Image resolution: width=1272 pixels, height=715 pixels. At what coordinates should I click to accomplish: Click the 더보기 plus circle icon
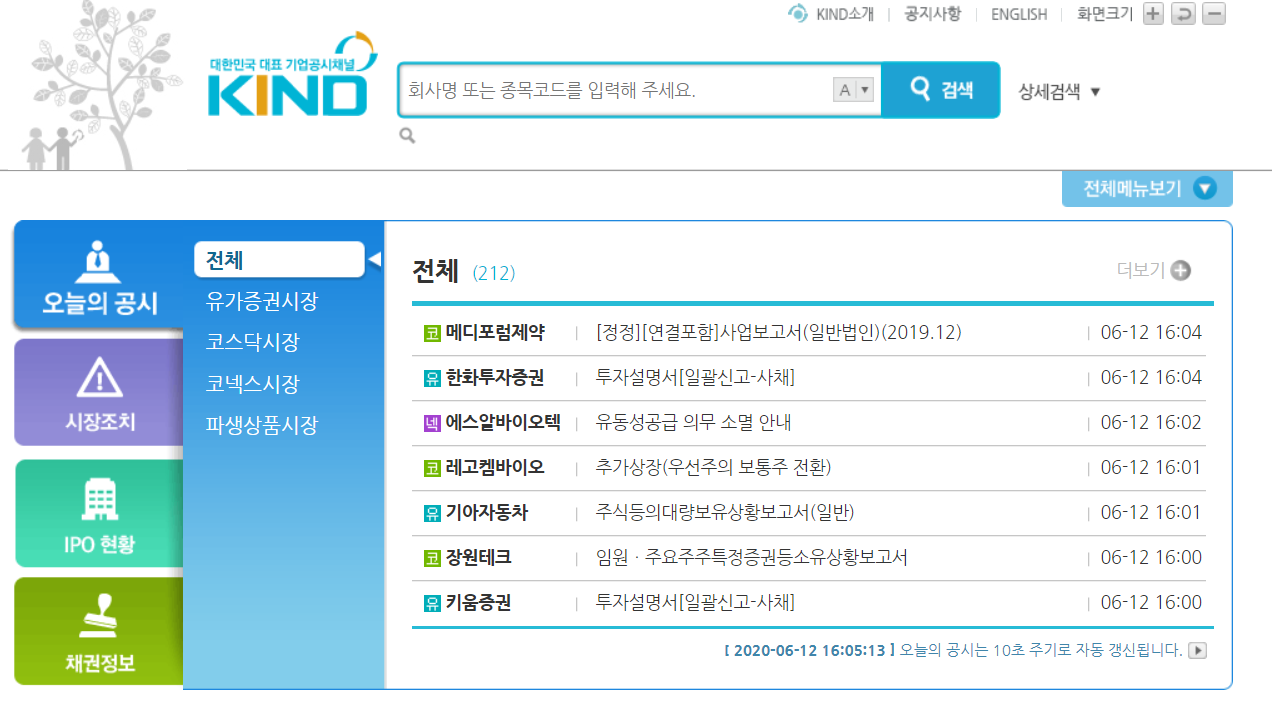click(x=1181, y=270)
